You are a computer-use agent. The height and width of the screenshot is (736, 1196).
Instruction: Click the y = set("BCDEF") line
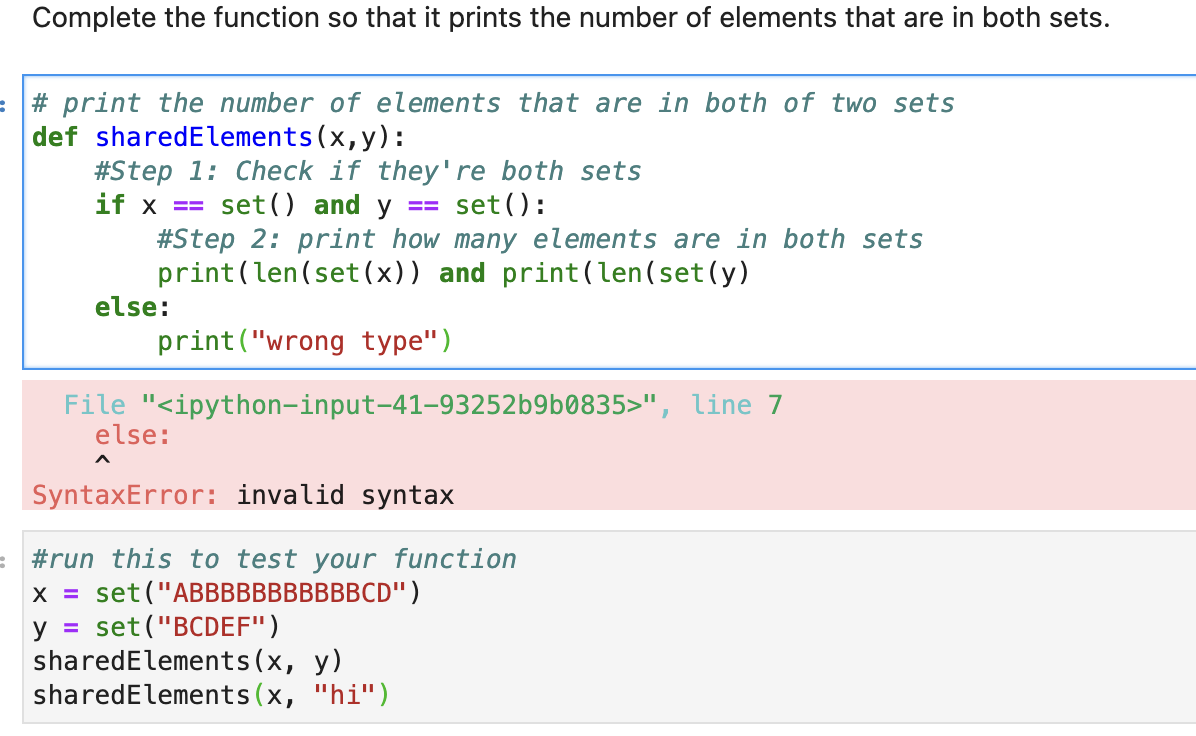[156, 627]
